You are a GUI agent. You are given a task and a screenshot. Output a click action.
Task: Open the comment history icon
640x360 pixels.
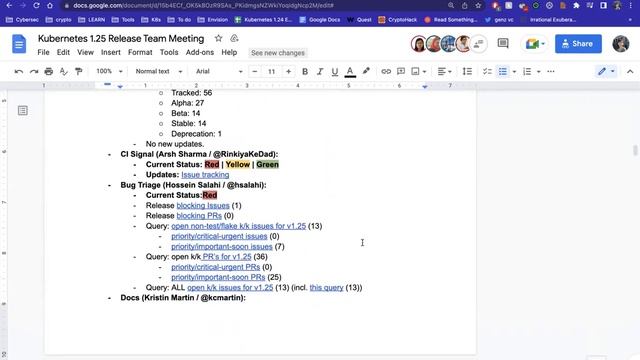click(x=503, y=43)
